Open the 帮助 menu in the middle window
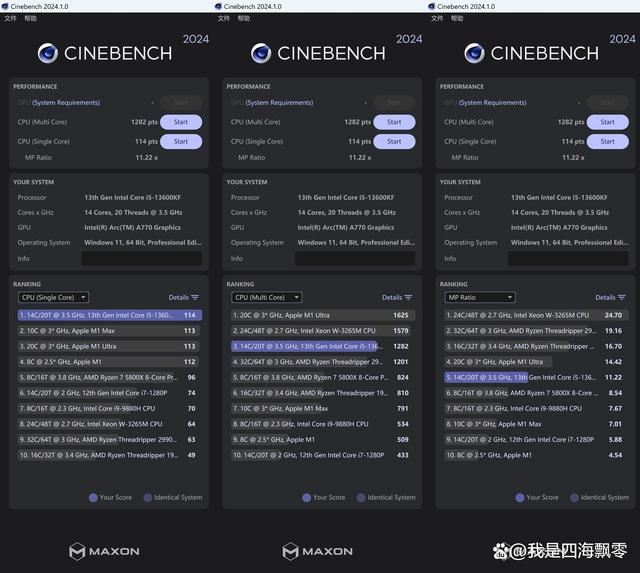 pyautogui.click(x=244, y=18)
